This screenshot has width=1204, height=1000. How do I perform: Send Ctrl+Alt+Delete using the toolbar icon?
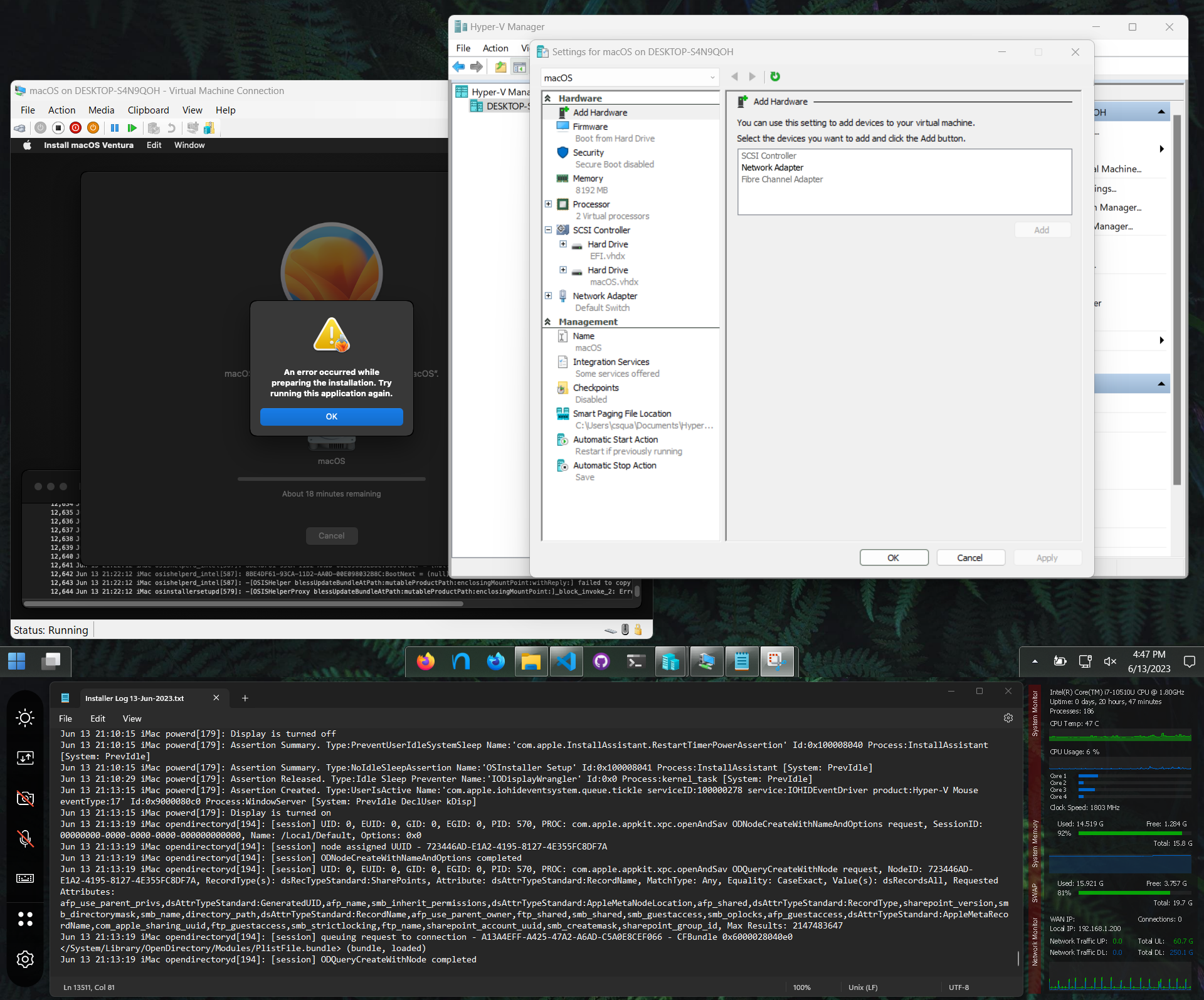[x=19, y=128]
